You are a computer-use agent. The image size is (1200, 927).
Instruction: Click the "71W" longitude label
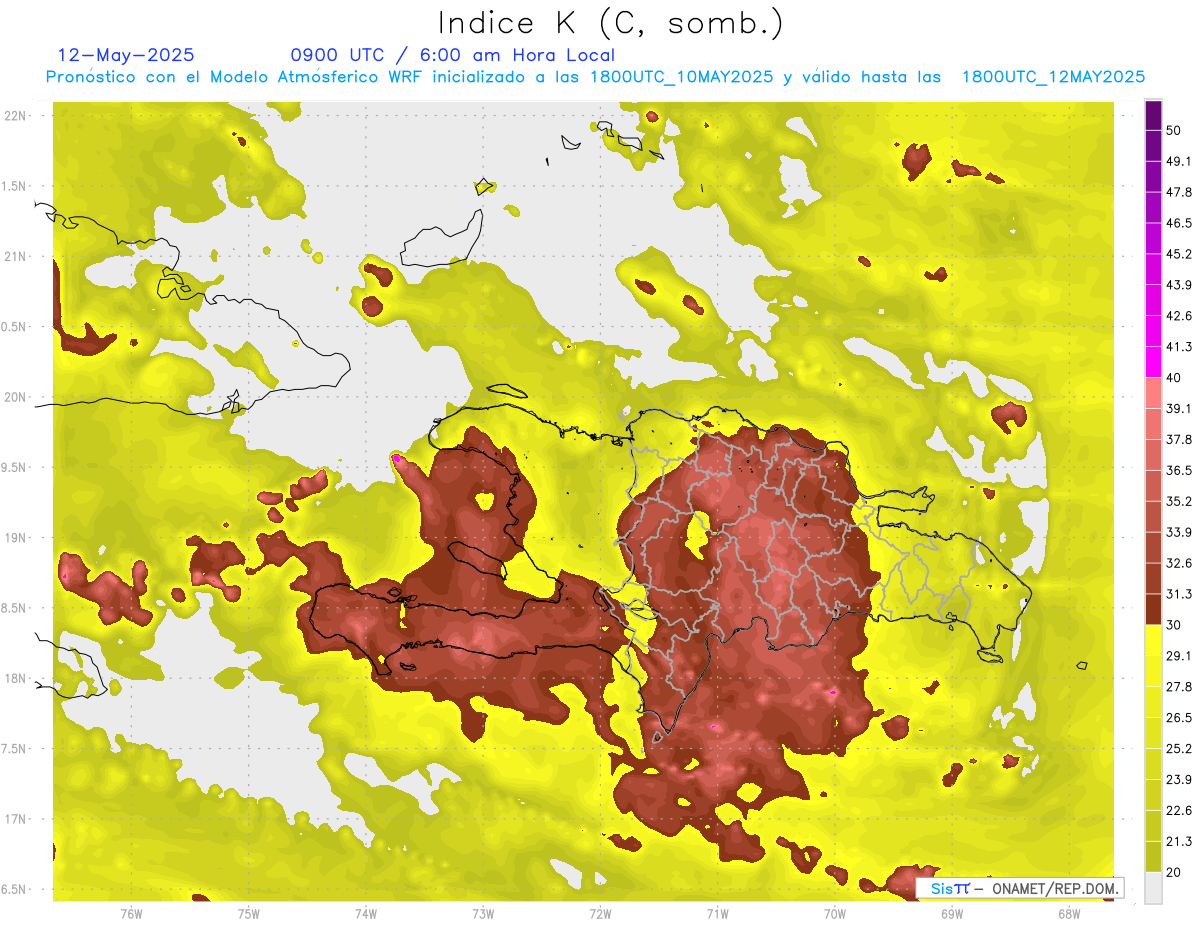717,913
